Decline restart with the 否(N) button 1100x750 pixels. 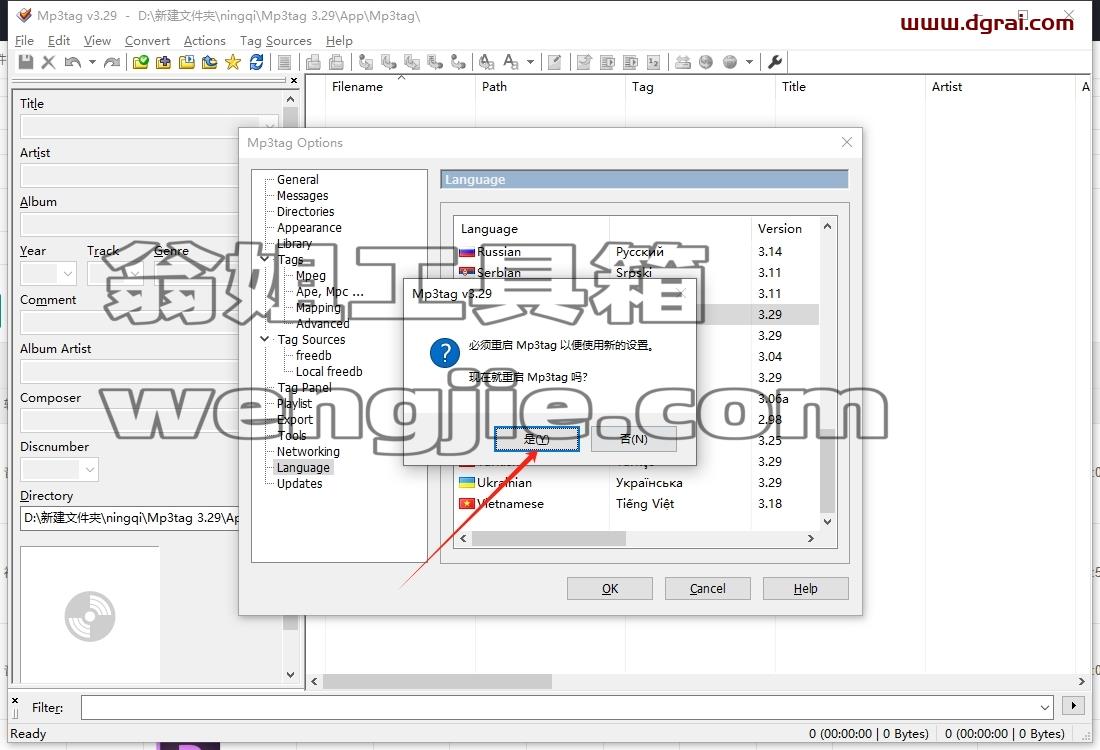[633, 439]
